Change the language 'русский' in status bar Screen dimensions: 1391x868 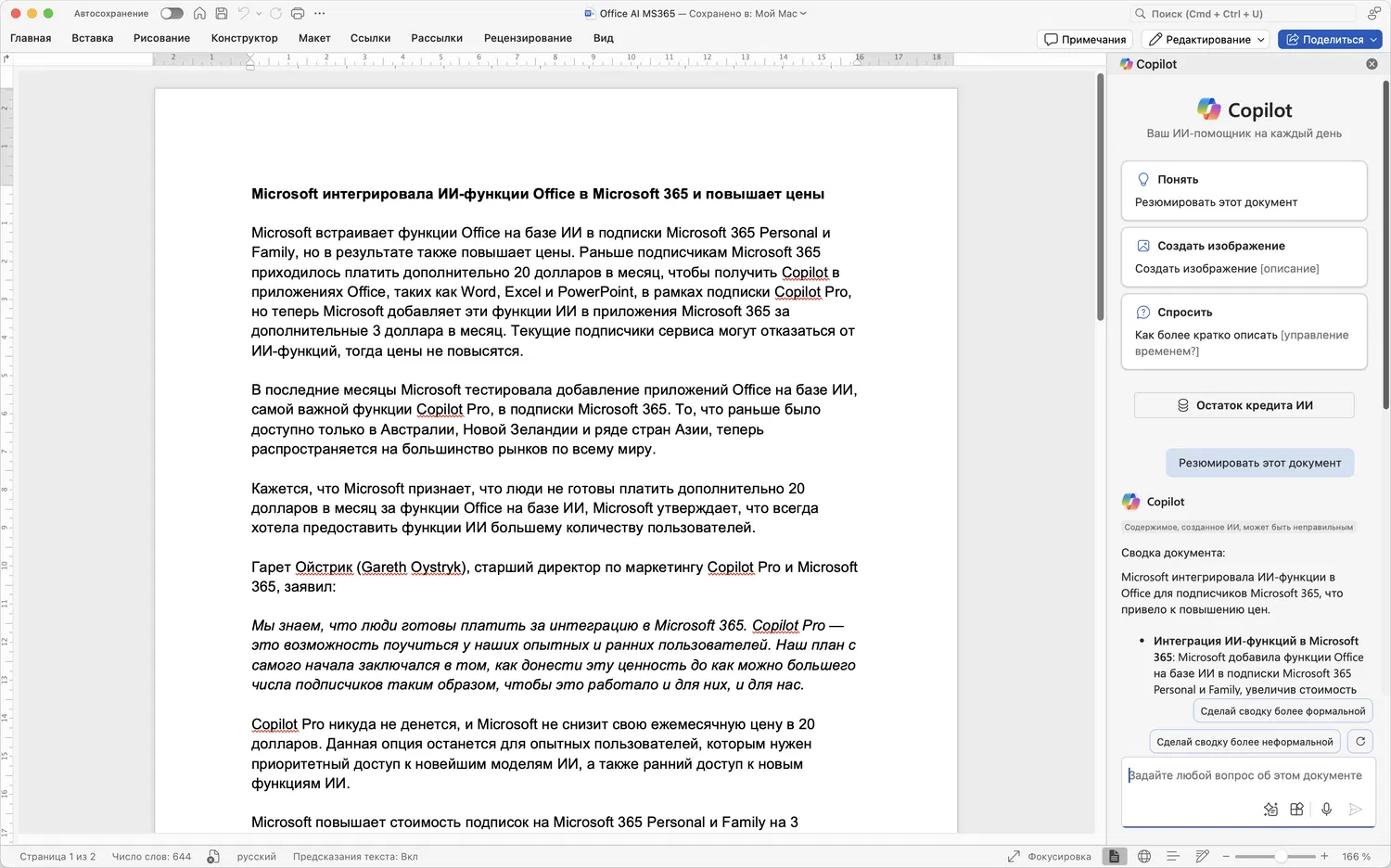point(257,857)
